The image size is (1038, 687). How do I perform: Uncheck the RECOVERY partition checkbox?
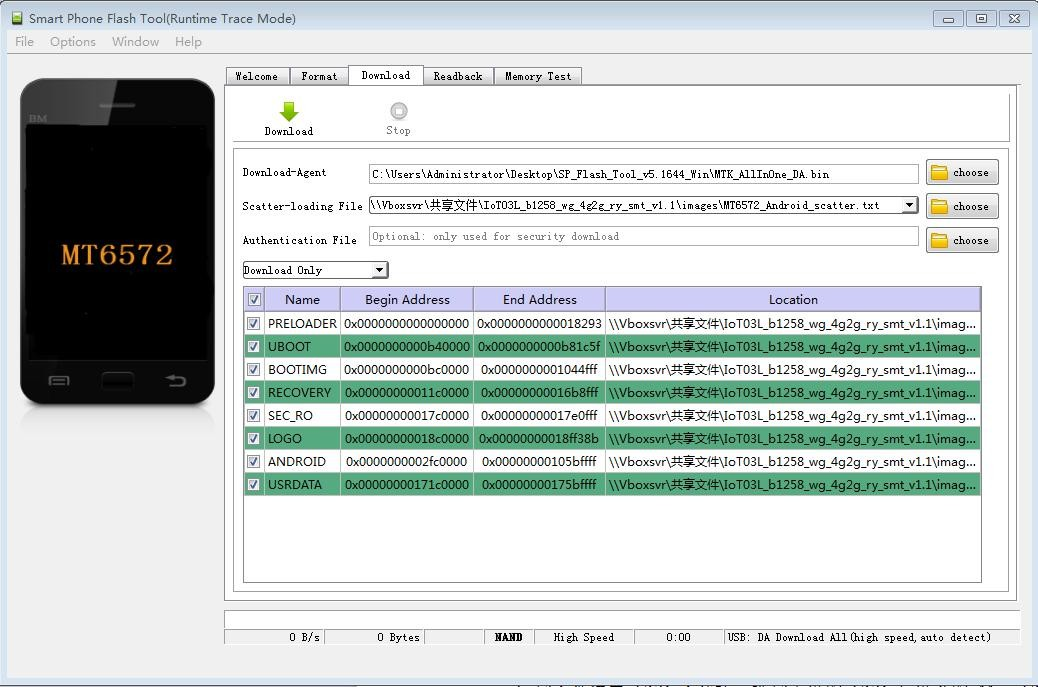tap(254, 392)
